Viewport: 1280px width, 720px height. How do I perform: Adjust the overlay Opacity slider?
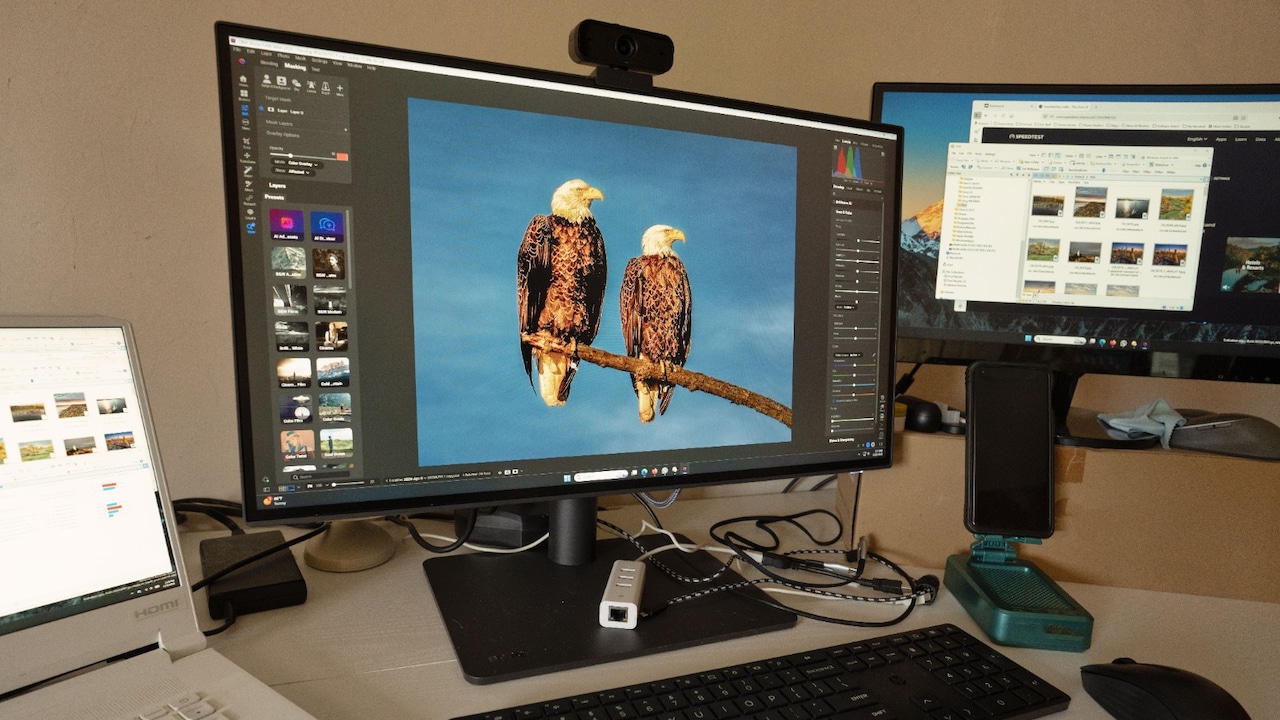(302, 155)
